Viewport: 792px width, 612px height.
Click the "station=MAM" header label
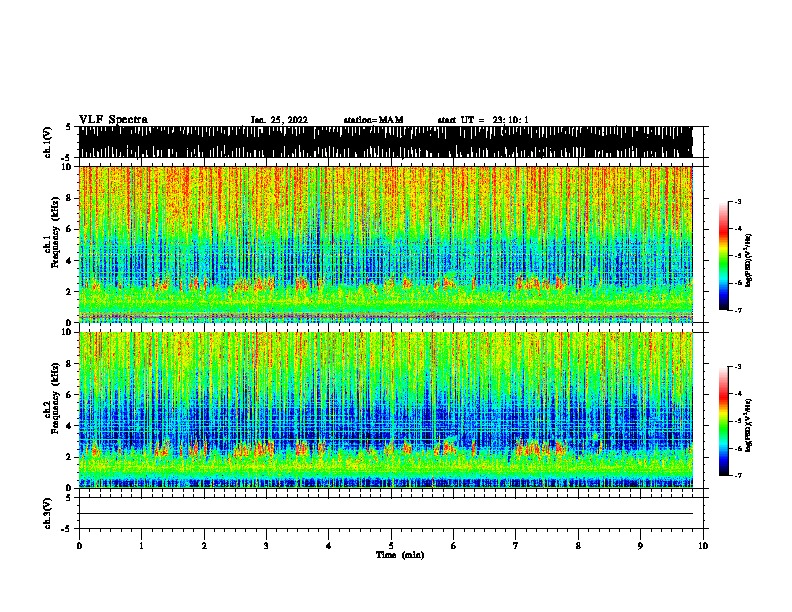click(373, 120)
